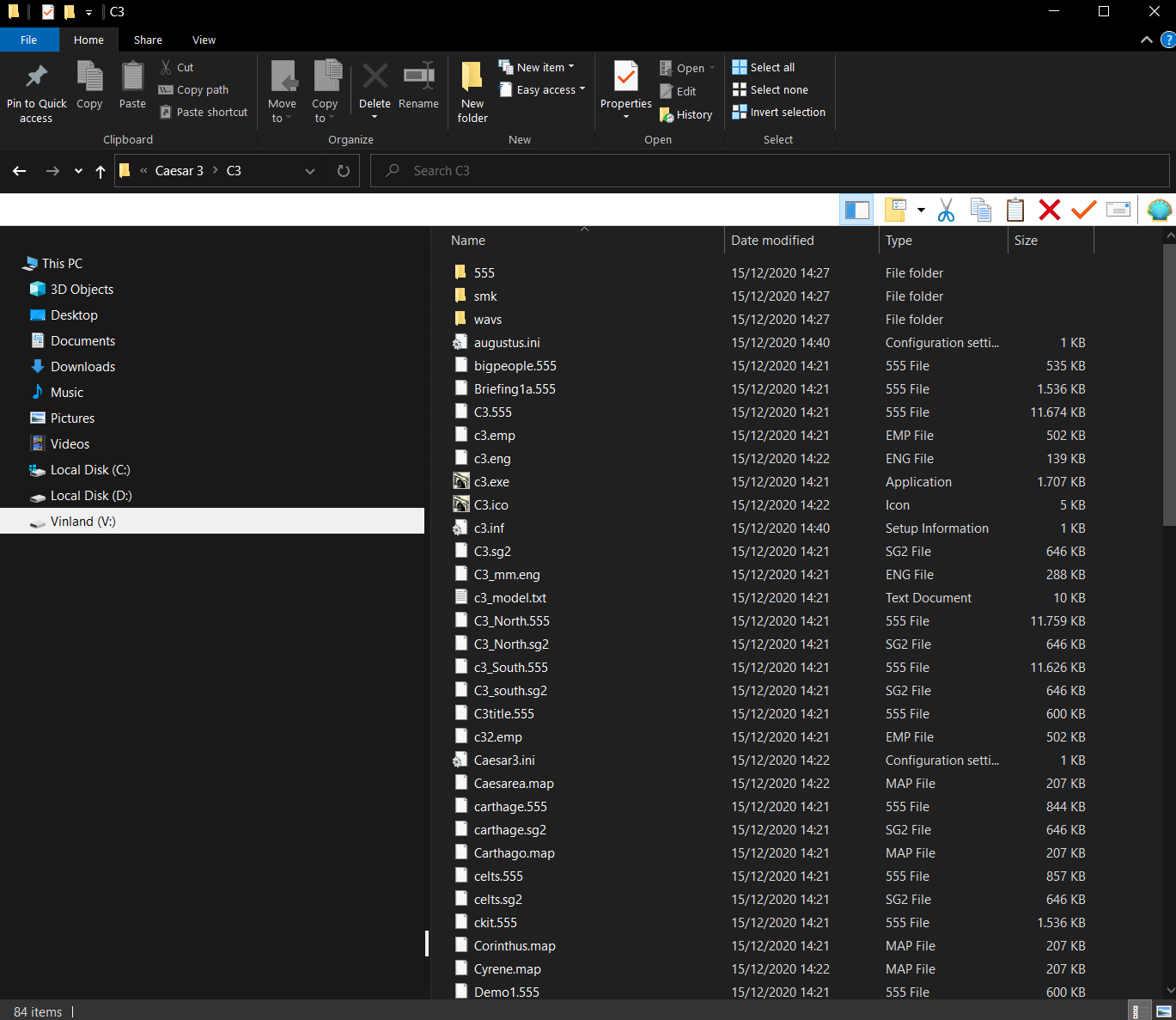Switch to Large icons view in status bar

click(x=1164, y=1011)
